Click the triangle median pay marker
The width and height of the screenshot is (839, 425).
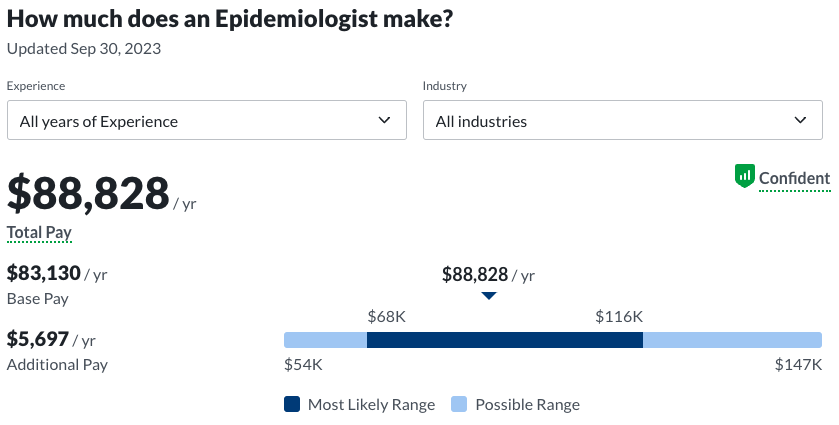(488, 296)
